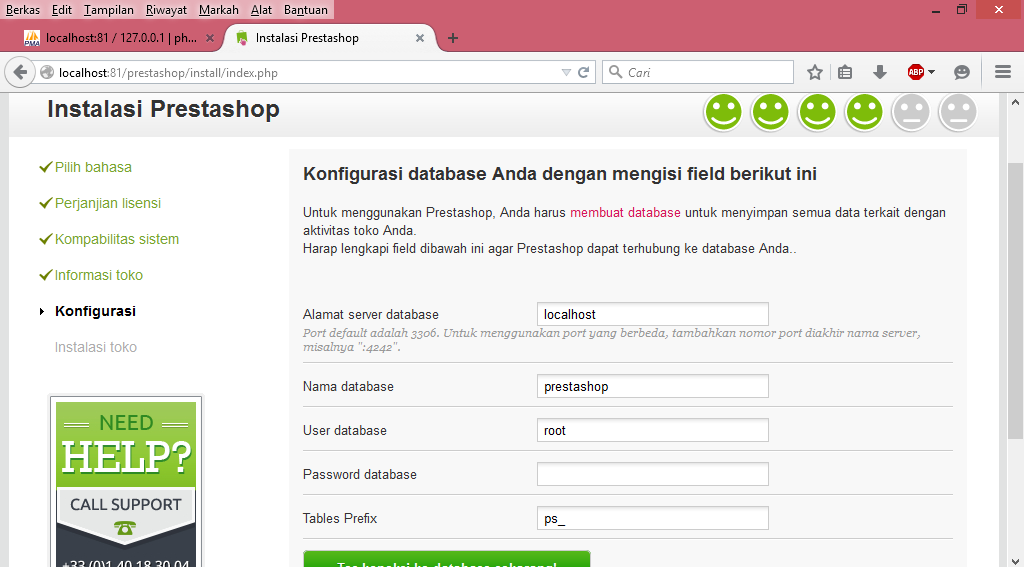Screen dimensions: 1024x567
Task: Click the Password database field
Action: (652, 474)
